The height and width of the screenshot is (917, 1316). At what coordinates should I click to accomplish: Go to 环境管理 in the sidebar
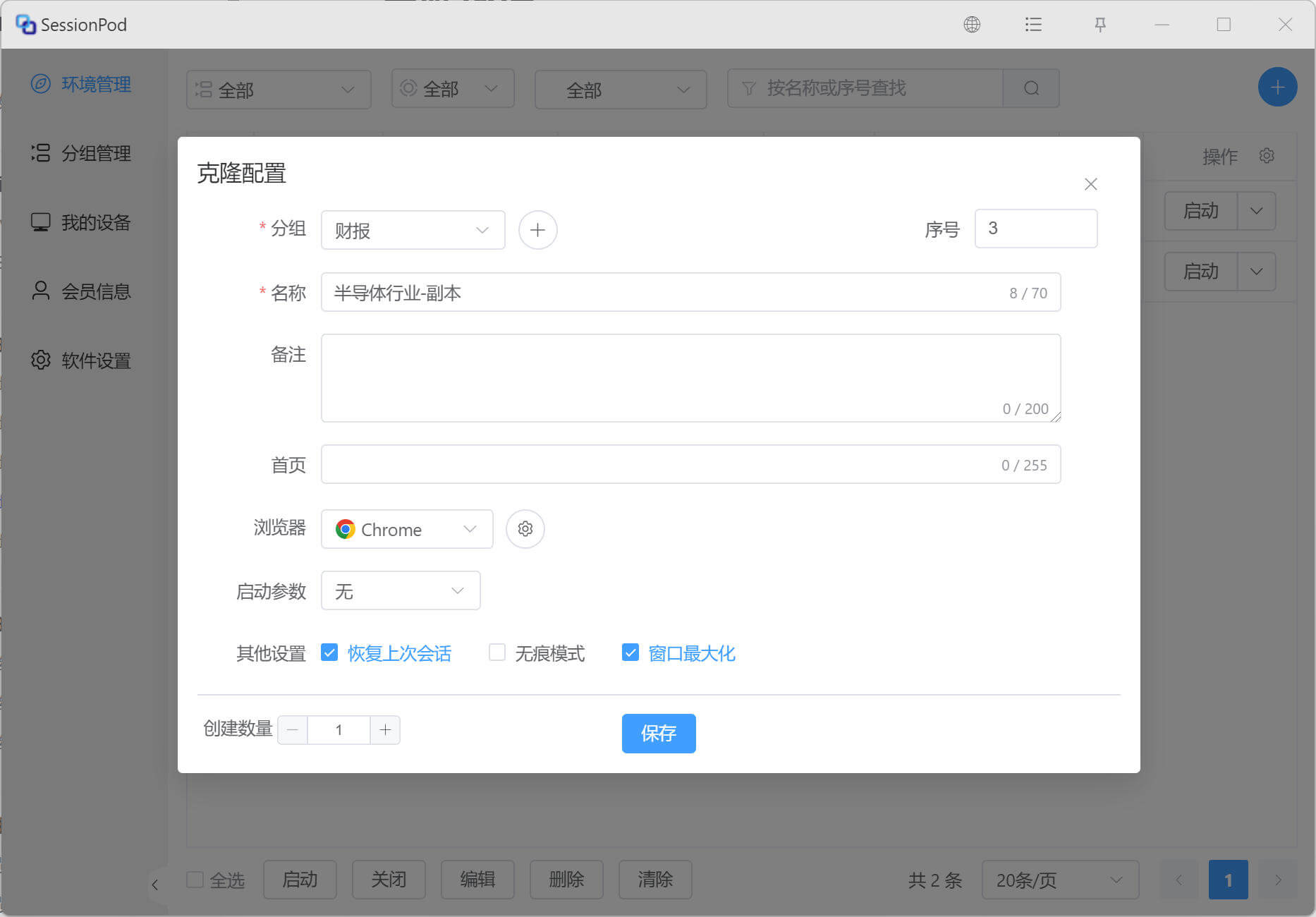pos(82,84)
